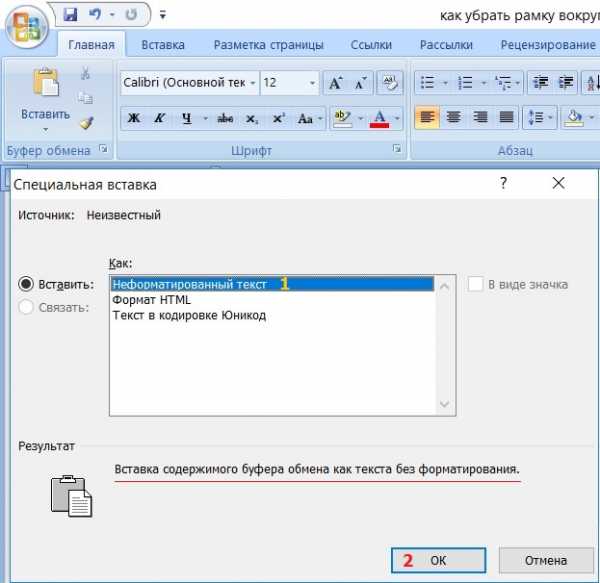600x583 pixels.
Task: Open highlight color dropdown arrow
Action: click(x=360, y=118)
